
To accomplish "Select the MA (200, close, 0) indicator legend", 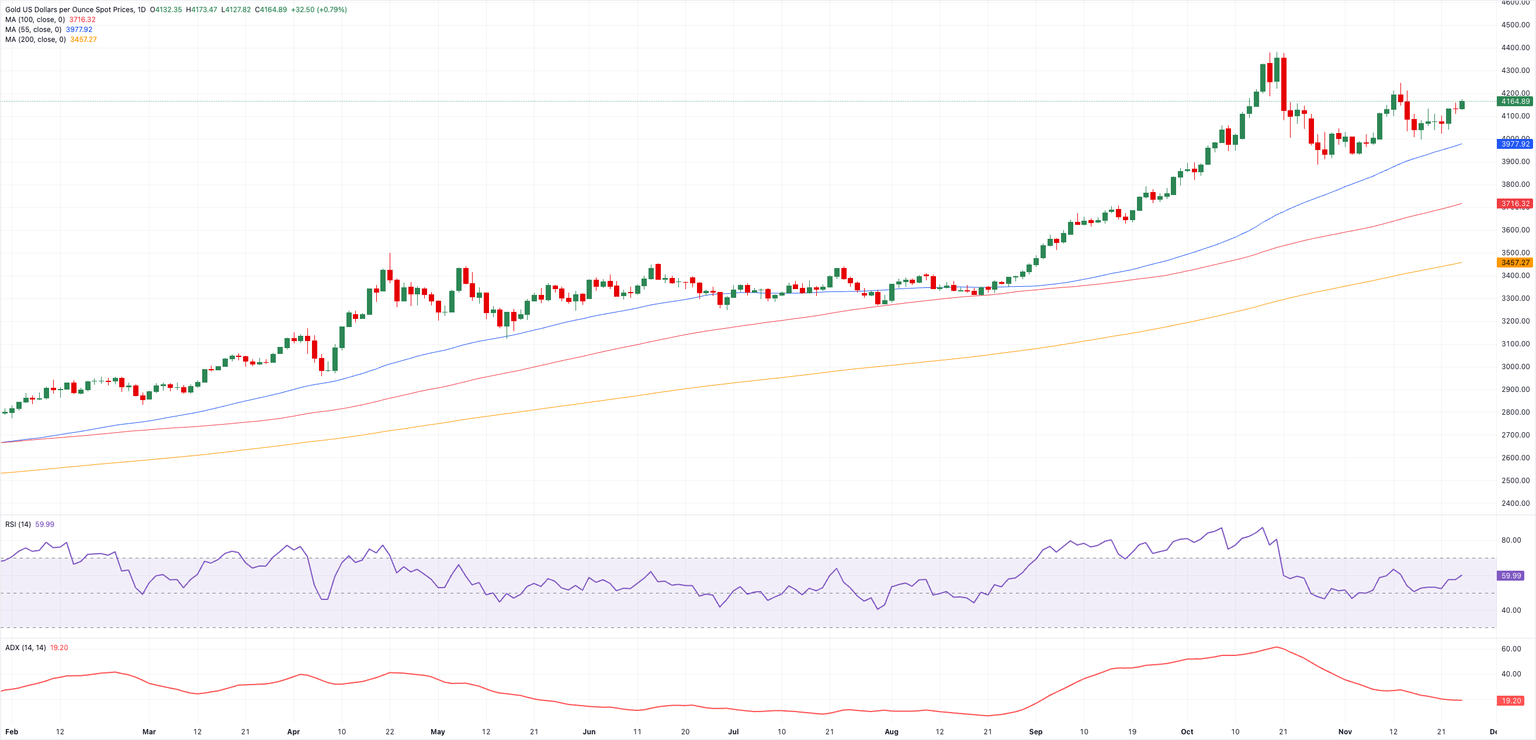I will pyautogui.click(x=36, y=39).
